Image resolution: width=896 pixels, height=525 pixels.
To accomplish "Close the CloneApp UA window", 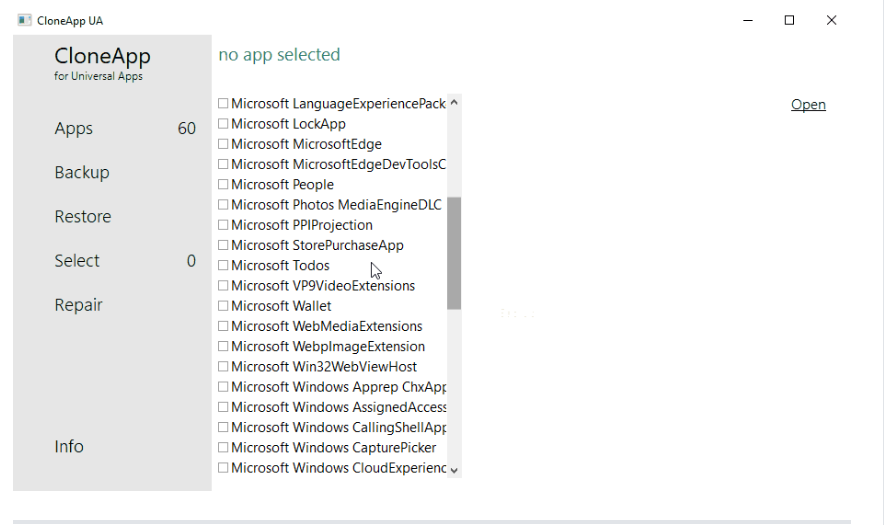I will (831, 21).
